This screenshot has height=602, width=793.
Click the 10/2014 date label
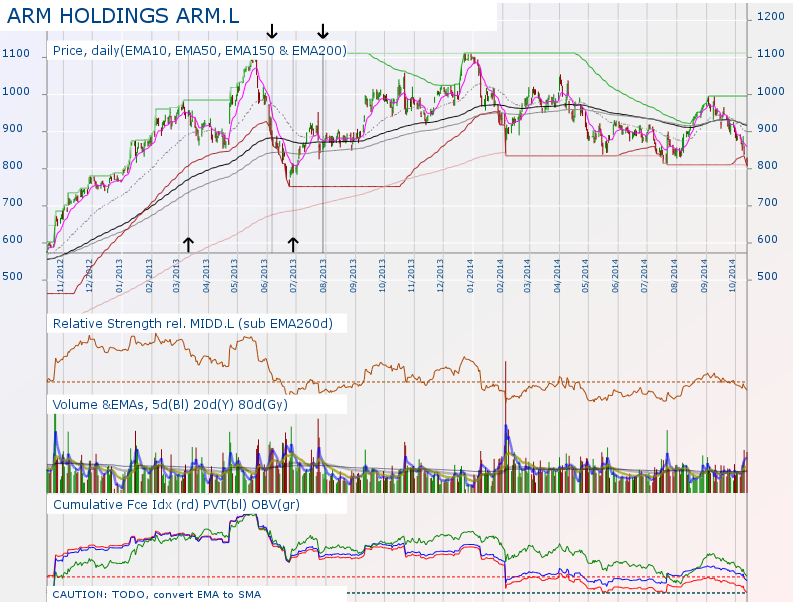732,276
